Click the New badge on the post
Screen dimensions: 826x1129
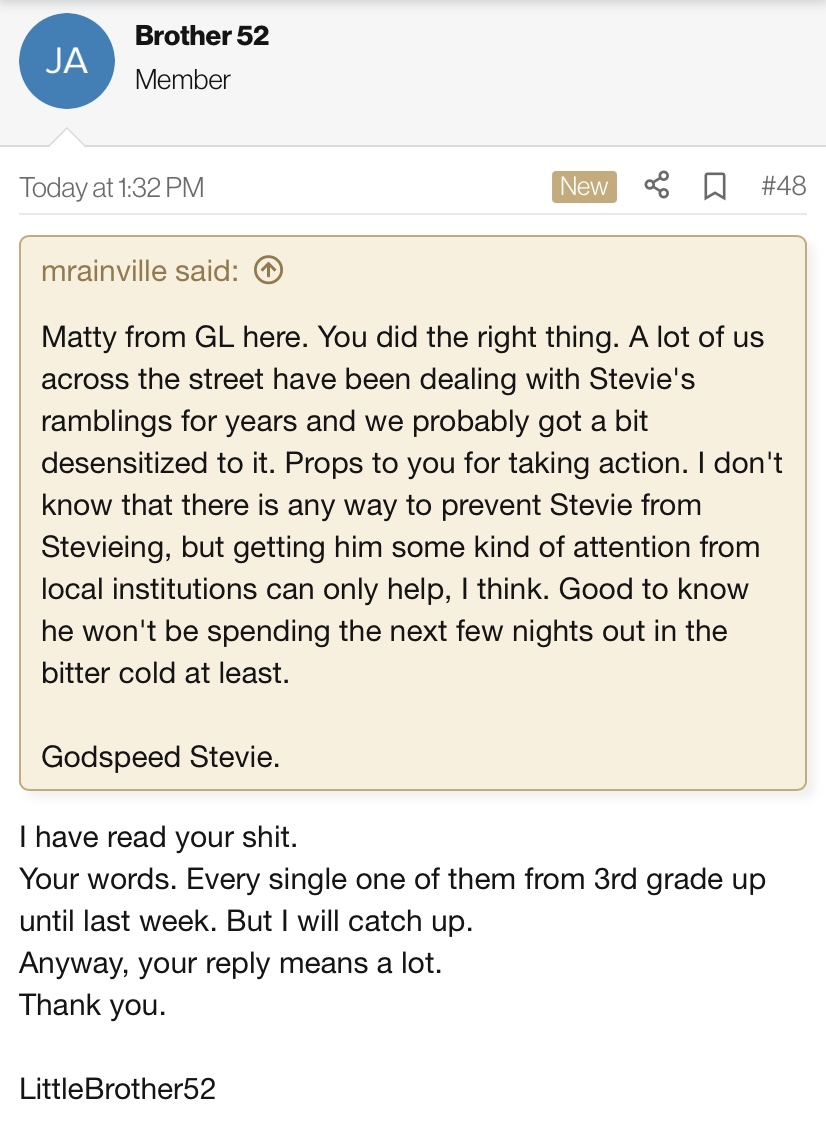point(584,186)
